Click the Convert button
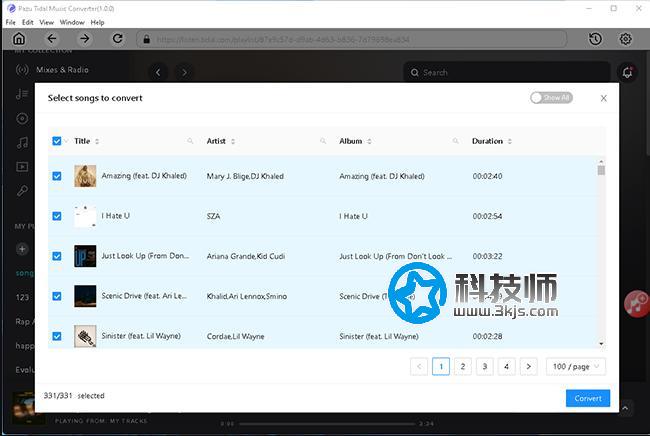The height and width of the screenshot is (436, 650). pyautogui.click(x=588, y=398)
